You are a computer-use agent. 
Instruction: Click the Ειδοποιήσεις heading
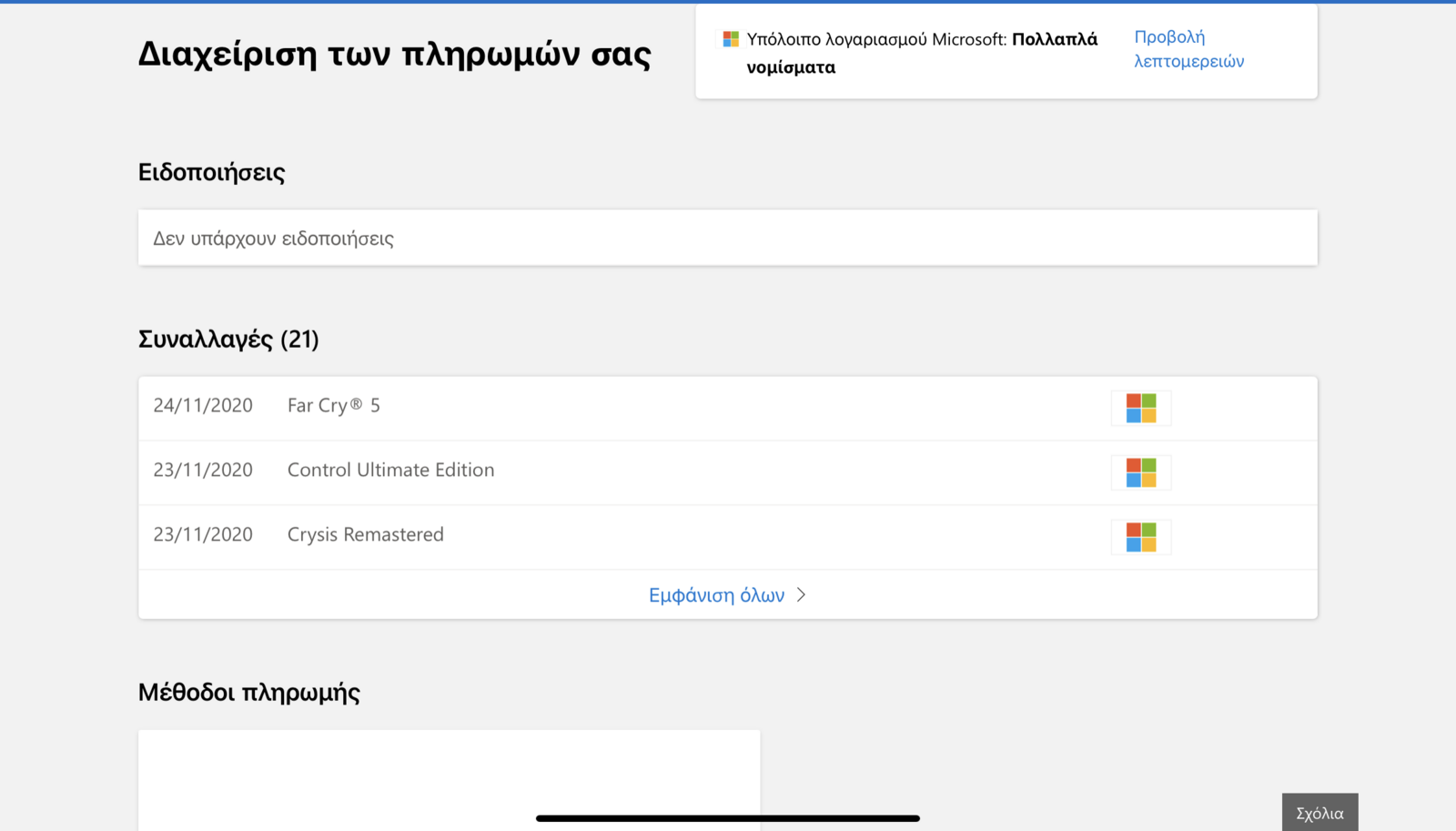[x=212, y=172]
